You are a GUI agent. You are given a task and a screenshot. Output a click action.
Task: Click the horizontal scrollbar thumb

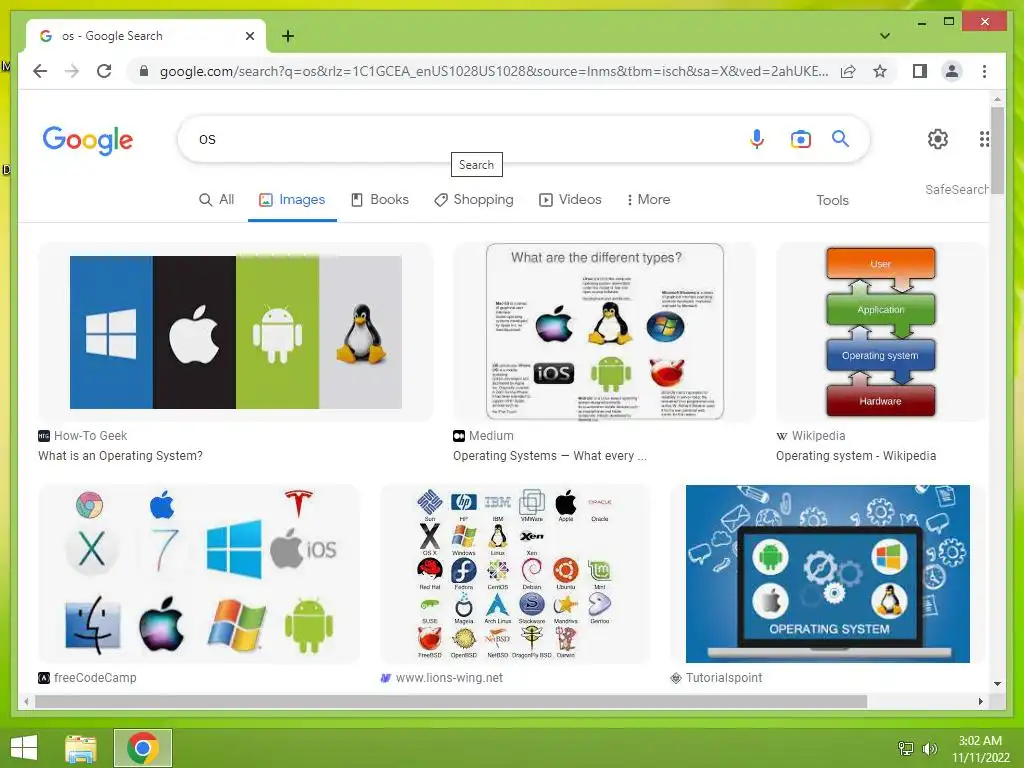tap(451, 701)
